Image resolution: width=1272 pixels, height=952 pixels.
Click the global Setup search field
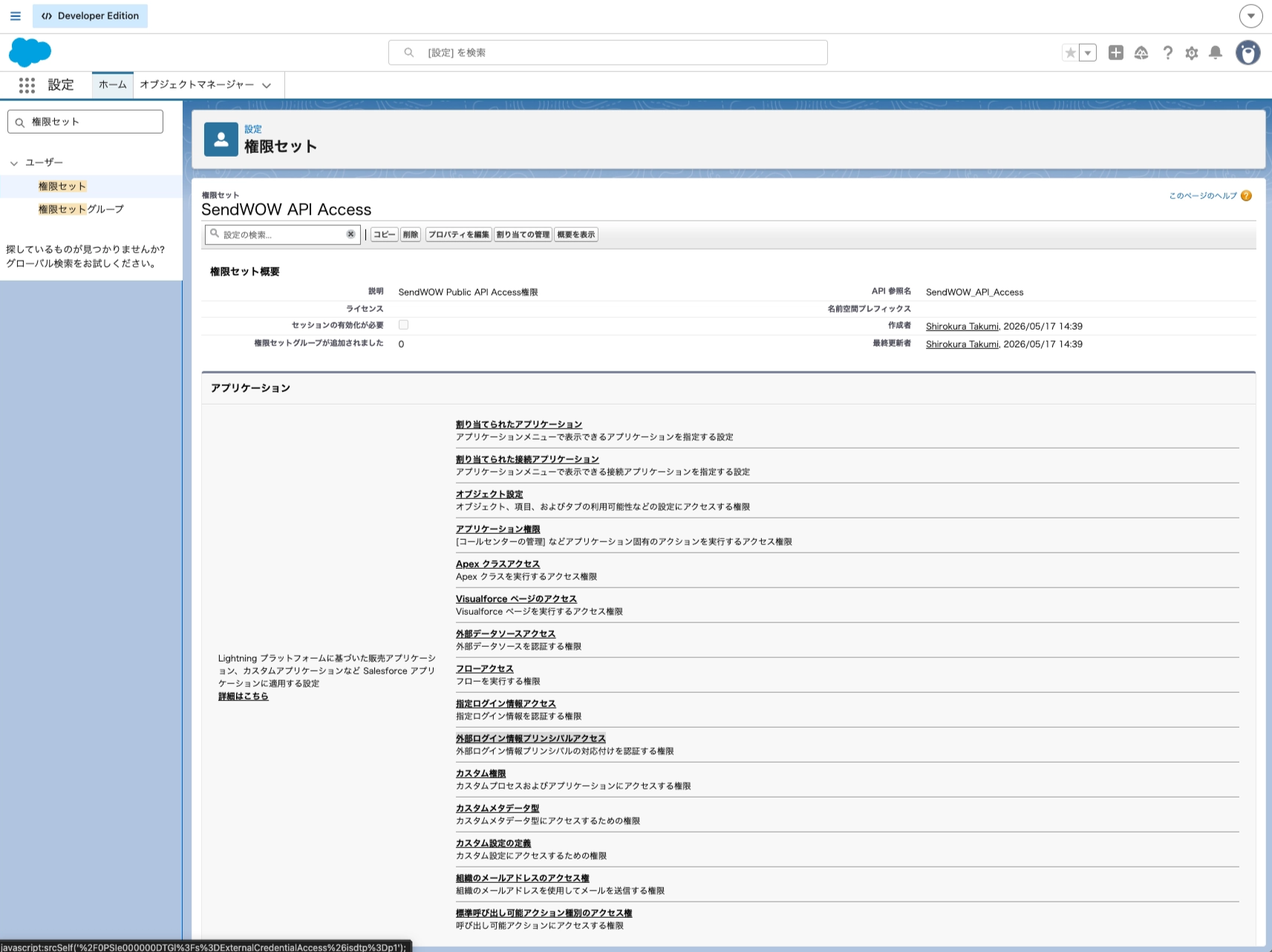[607, 53]
